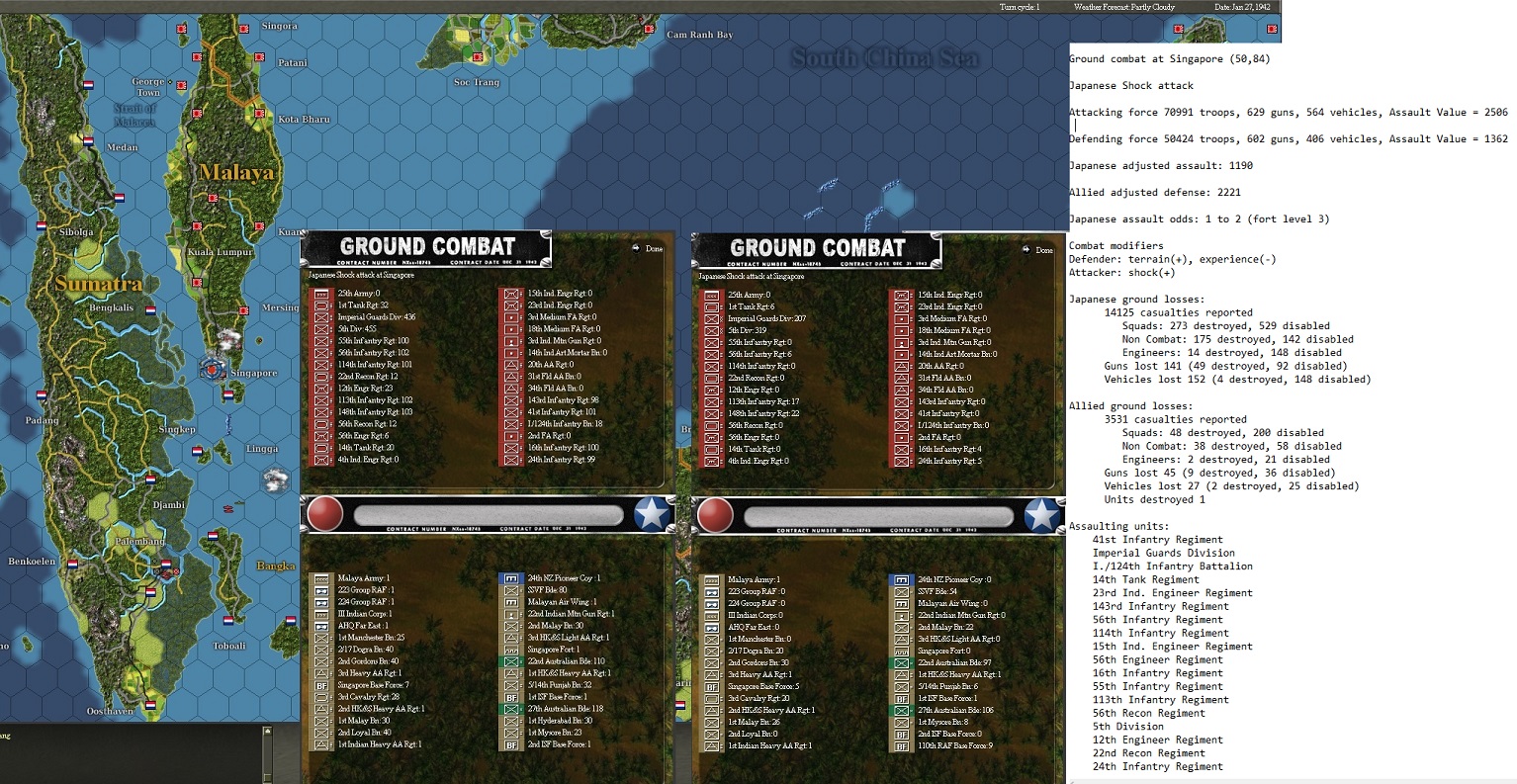Click the 'Bangka' island label on the map
The width and height of the screenshot is (1517, 784).
tap(276, 566)
